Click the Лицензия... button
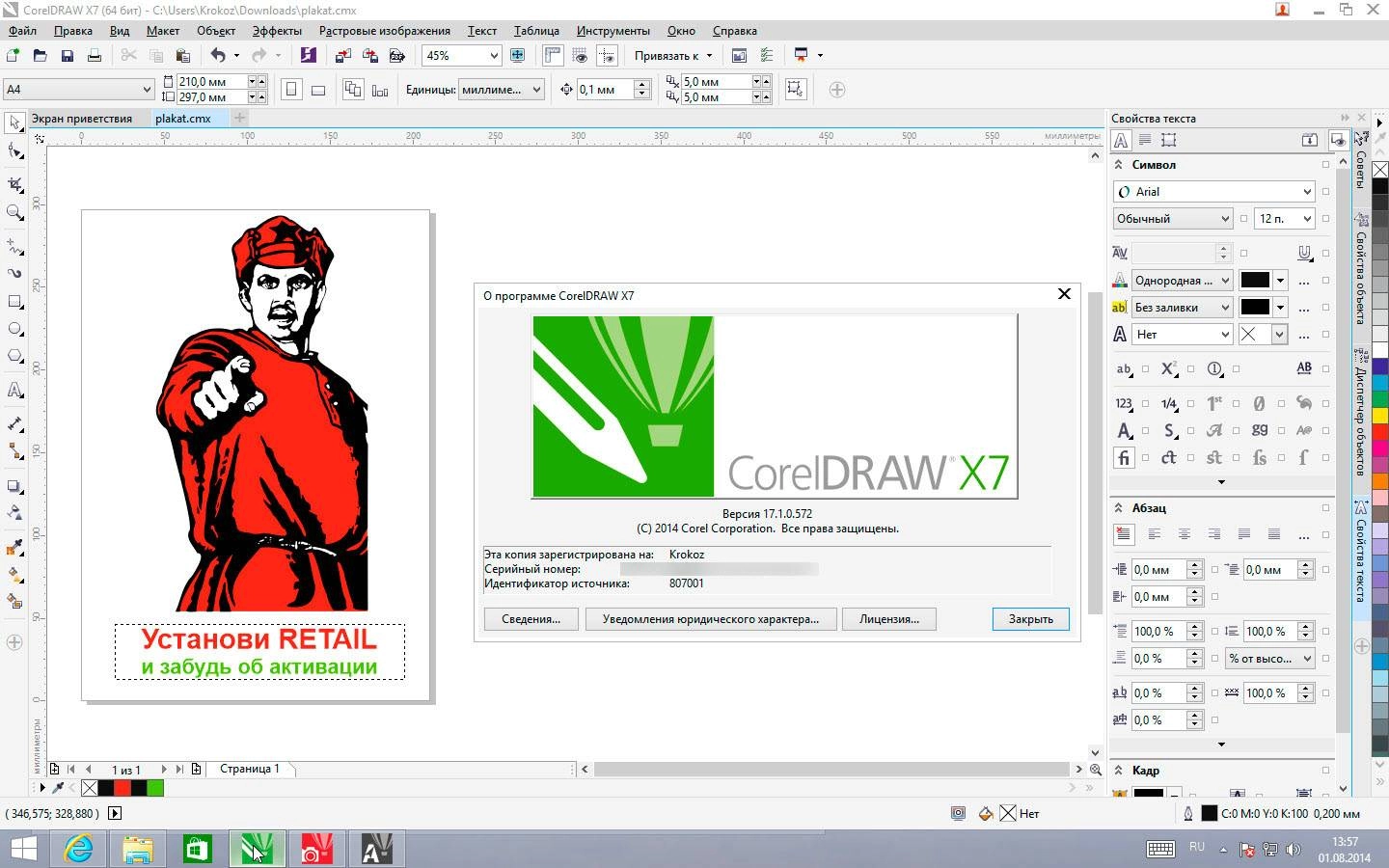 click(x=889, y=619)
